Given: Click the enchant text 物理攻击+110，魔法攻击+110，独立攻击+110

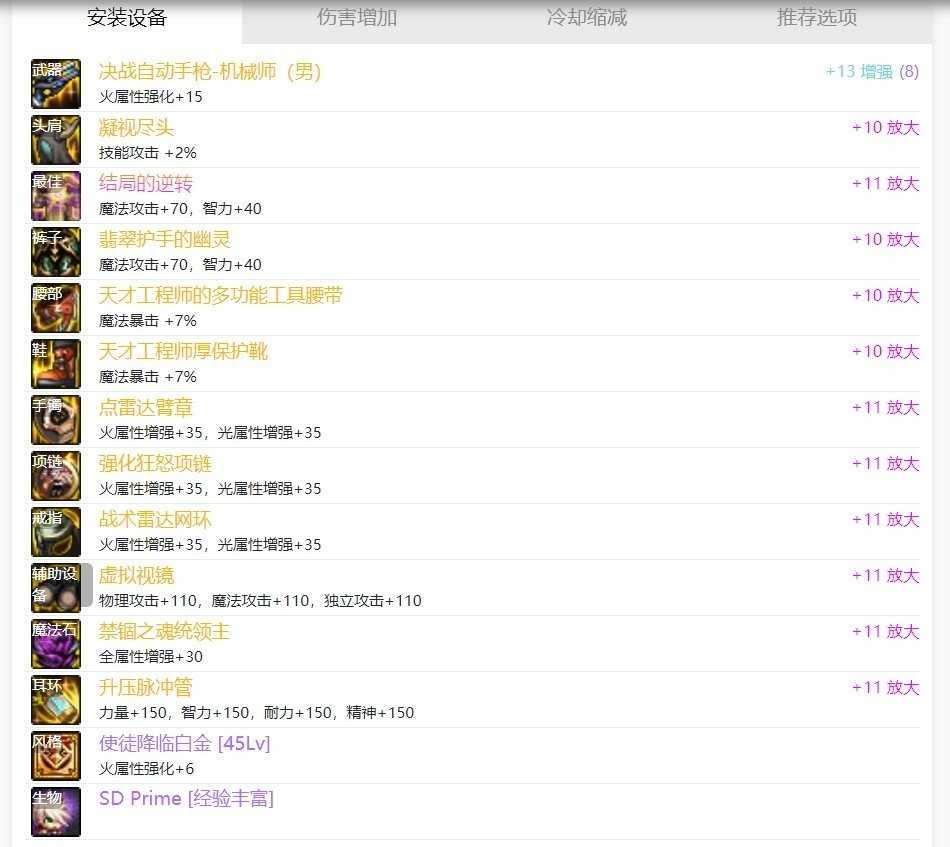Looking at the screenshot, I should click(x=261, y=600).
